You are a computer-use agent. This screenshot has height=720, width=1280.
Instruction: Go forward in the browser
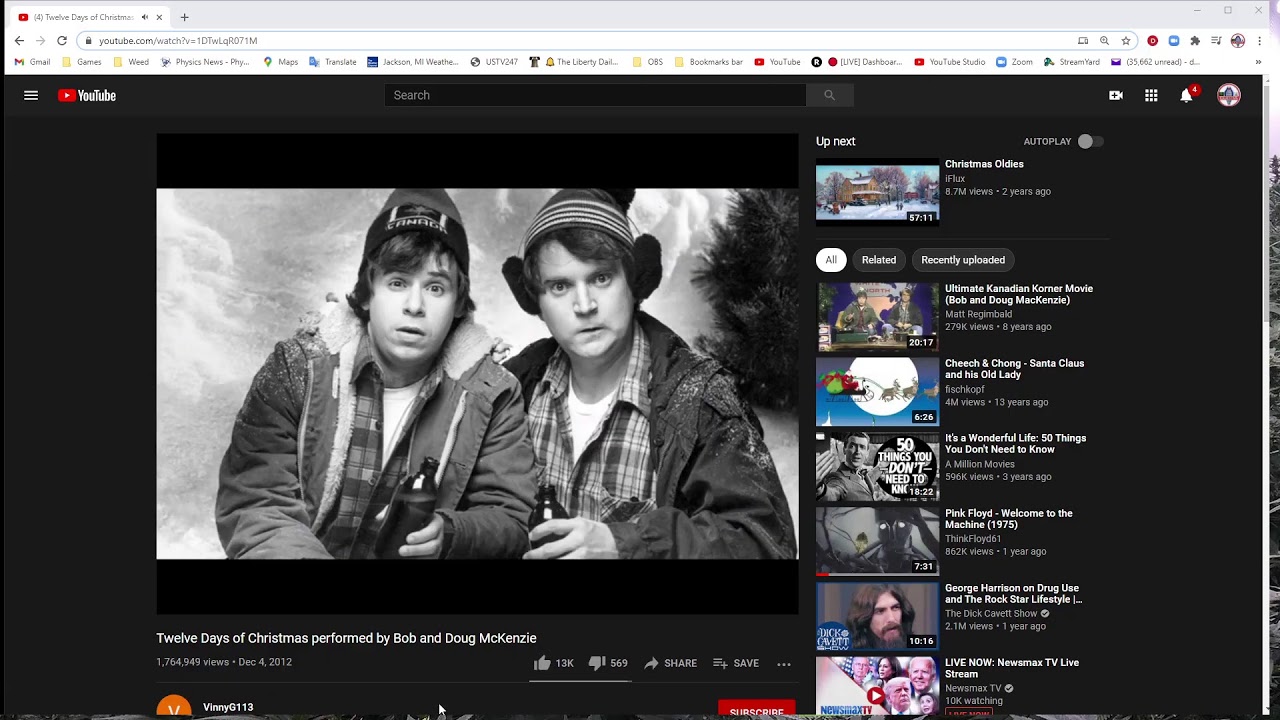click(40, 41)
